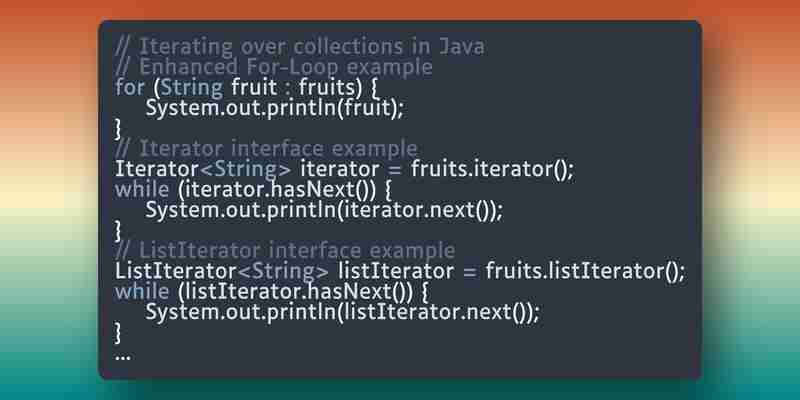
Task: Click 'fruits.iterator();' method call
Action: click(492, 169)
